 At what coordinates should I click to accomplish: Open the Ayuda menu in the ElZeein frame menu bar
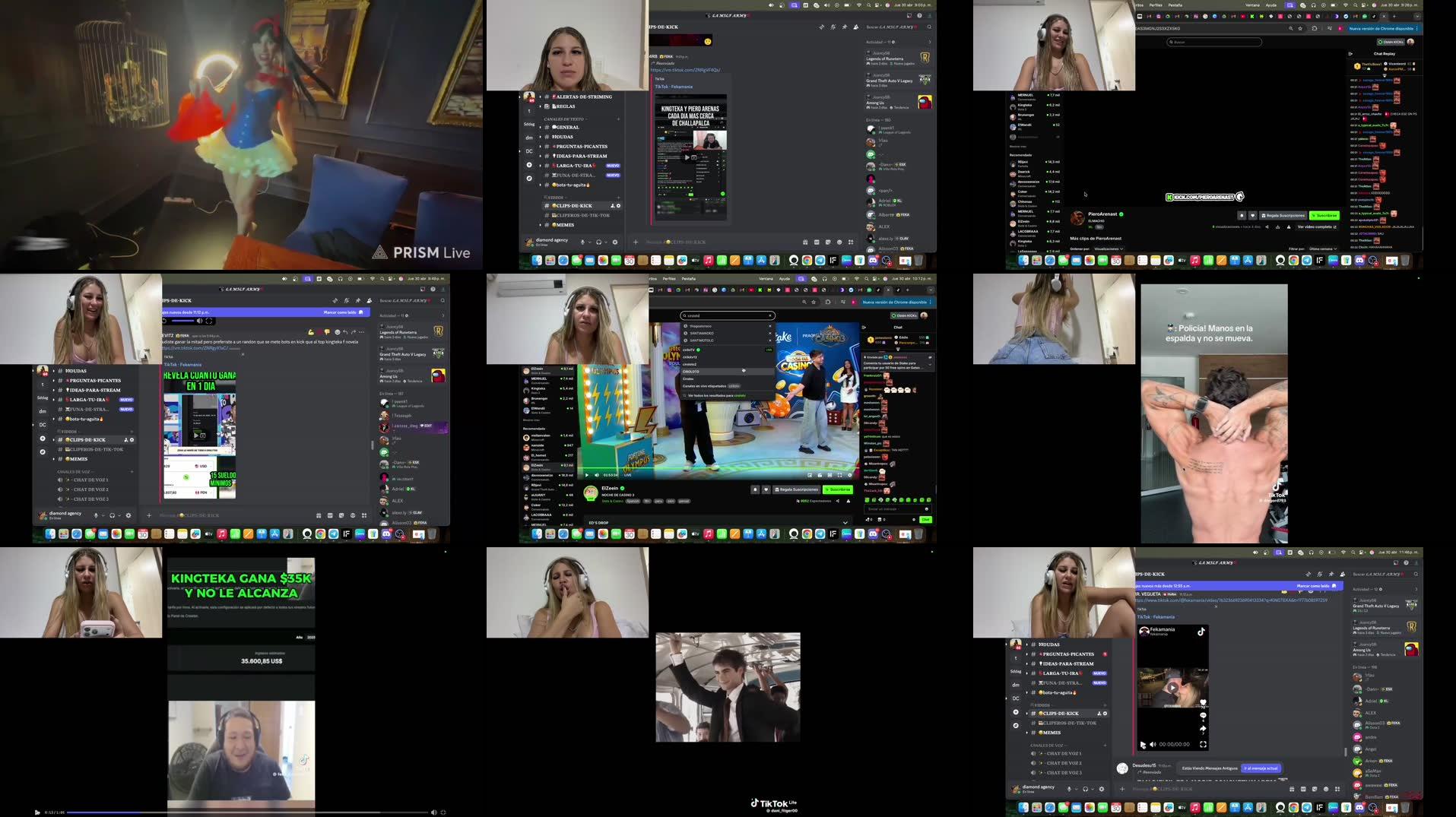click(785, 279)
